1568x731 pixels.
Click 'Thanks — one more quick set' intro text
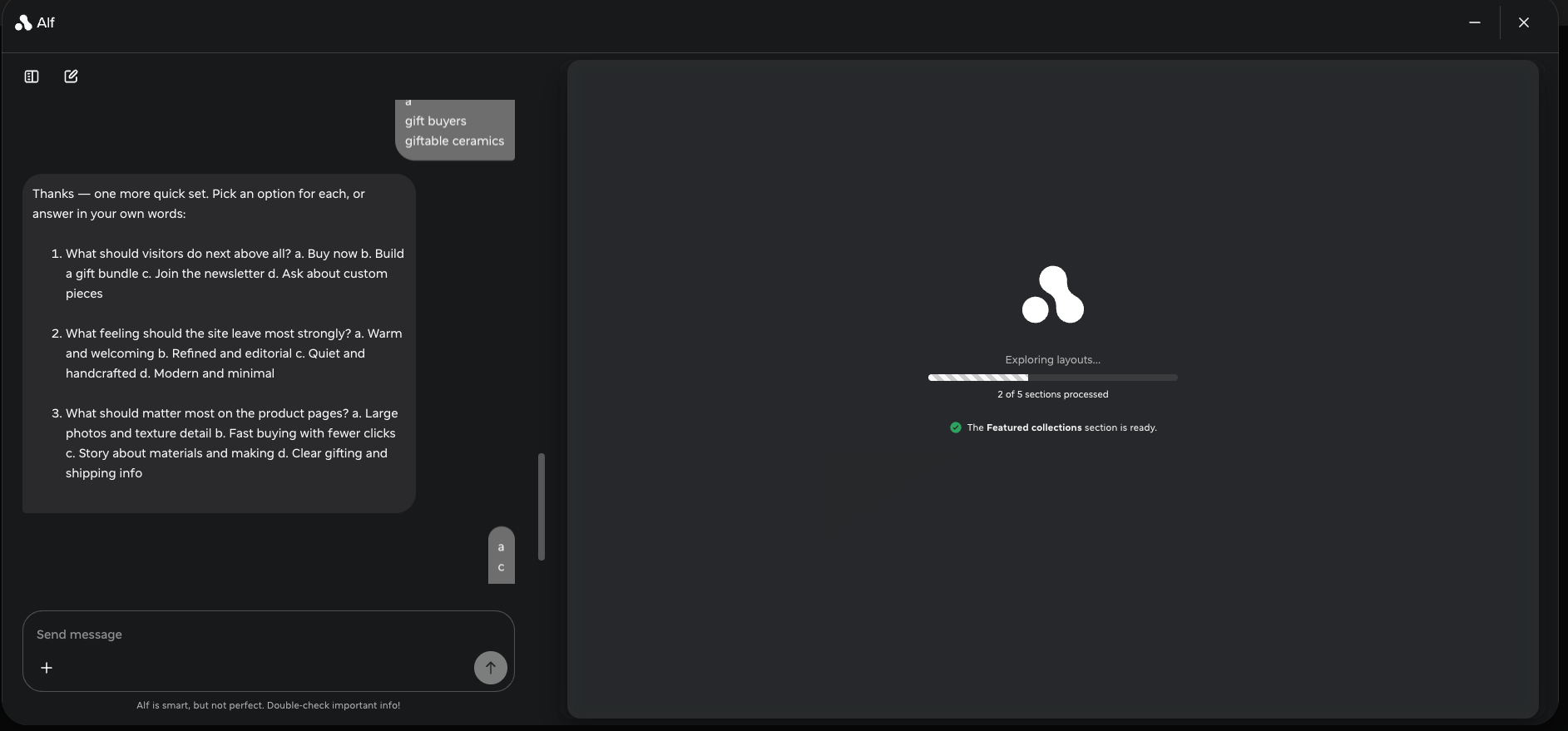[x=199, y=204]
